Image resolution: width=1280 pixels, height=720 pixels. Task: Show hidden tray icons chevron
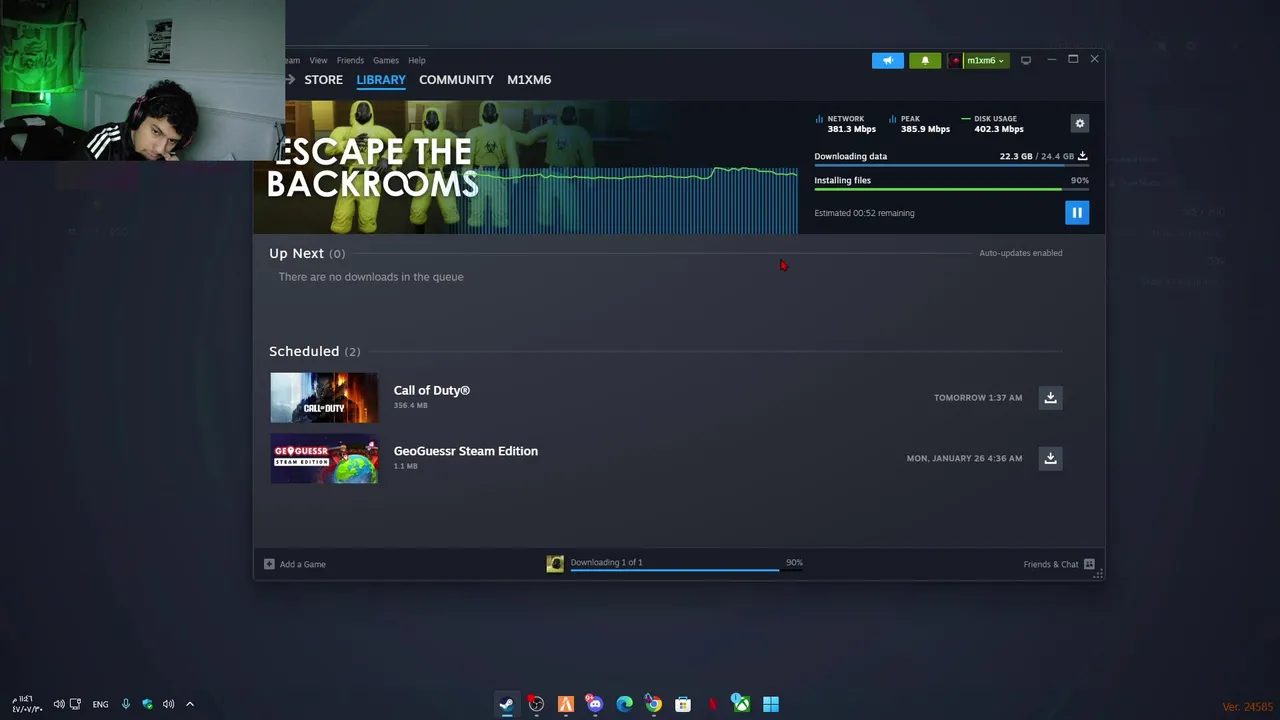tap(189, 704)
